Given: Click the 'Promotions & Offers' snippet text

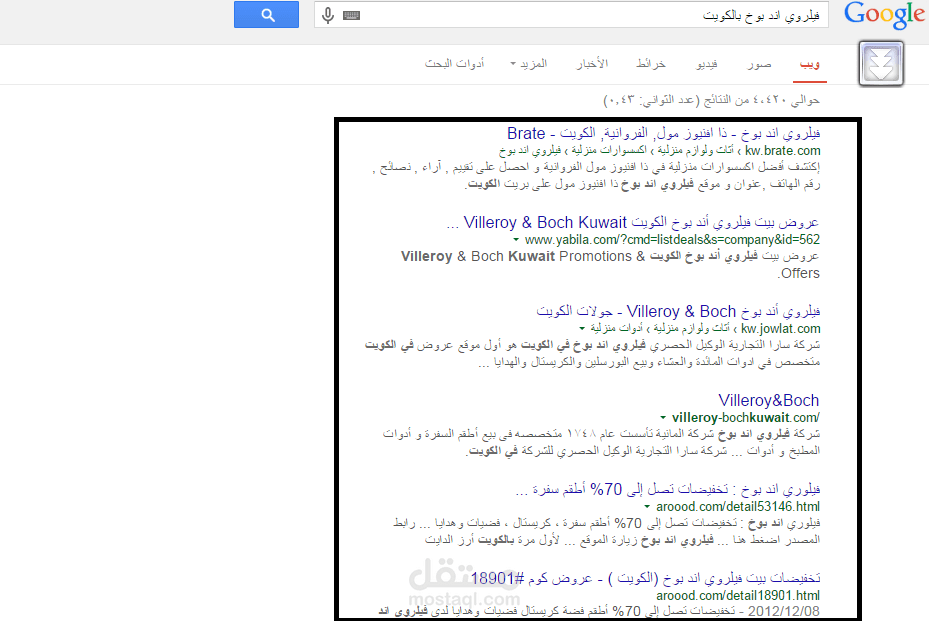Looking at the screenshot, I should (x=610, y=264).
